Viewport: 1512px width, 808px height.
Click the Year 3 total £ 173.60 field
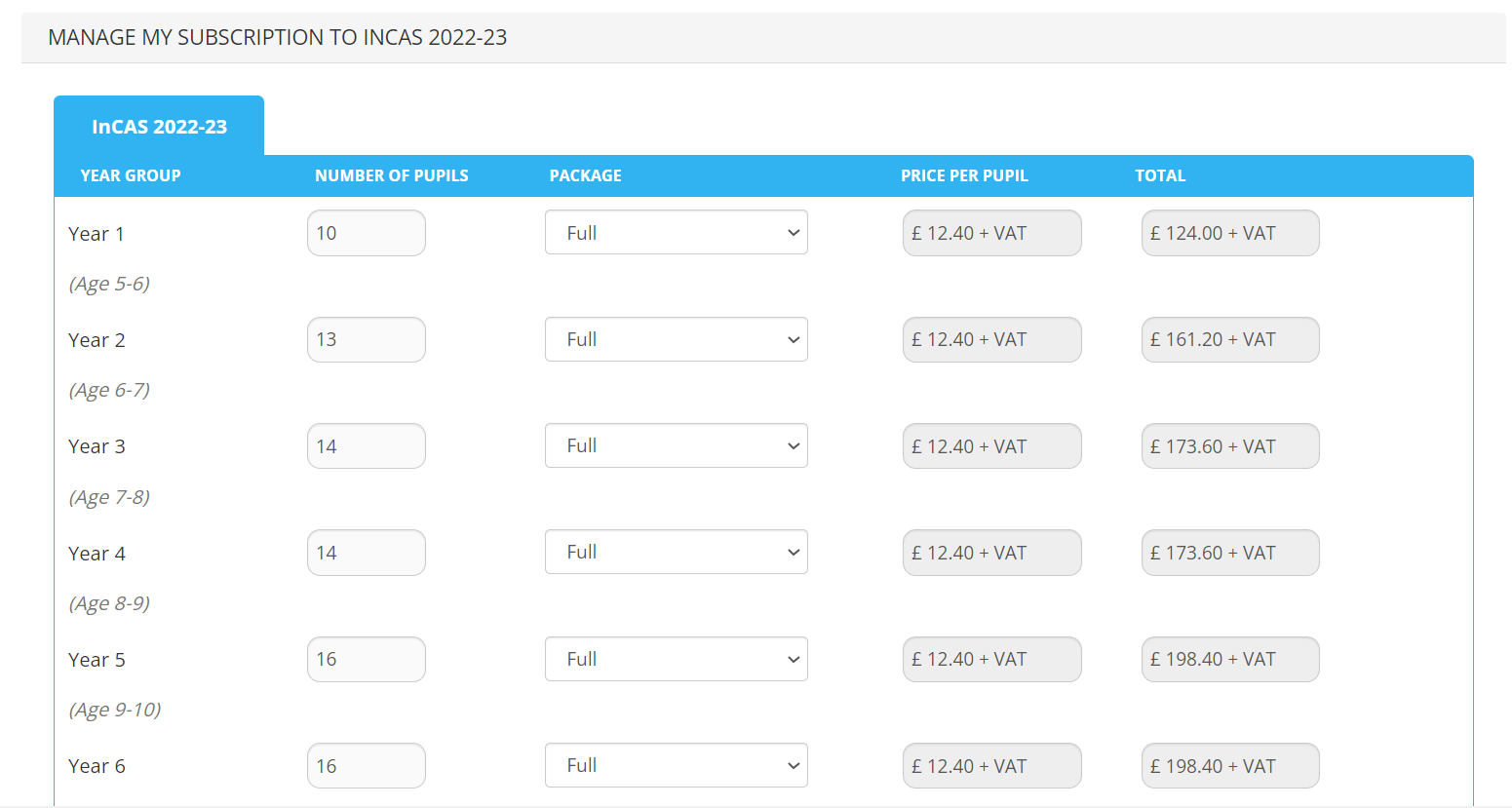click(1230, 445)
